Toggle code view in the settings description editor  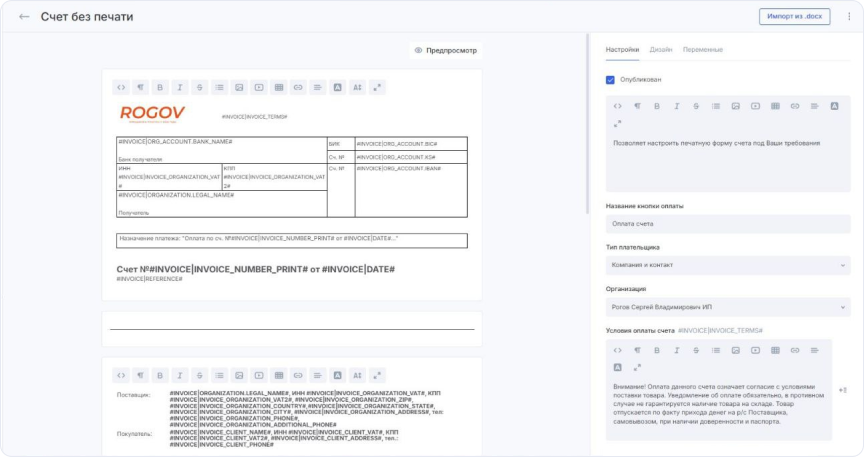pyautogui.click(x=618, y=106)
